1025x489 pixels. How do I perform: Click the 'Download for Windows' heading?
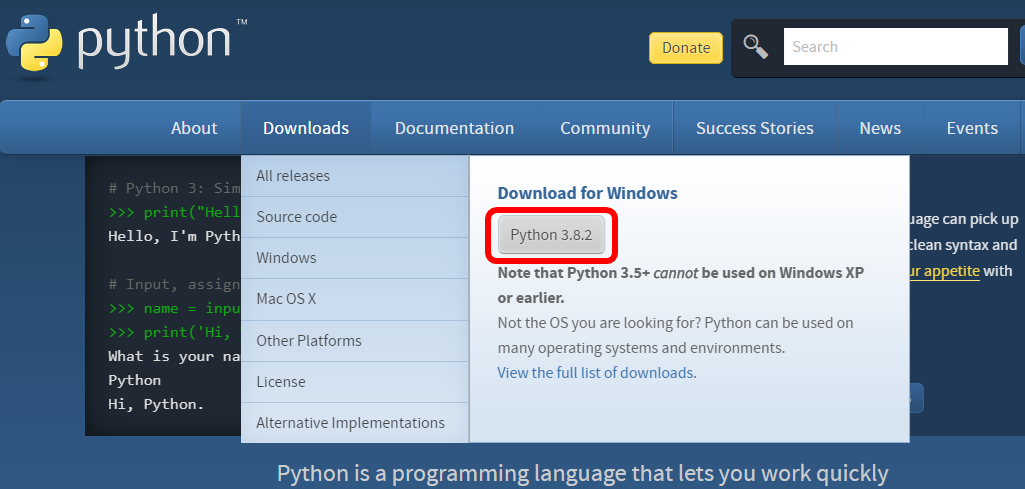(588, 193)
